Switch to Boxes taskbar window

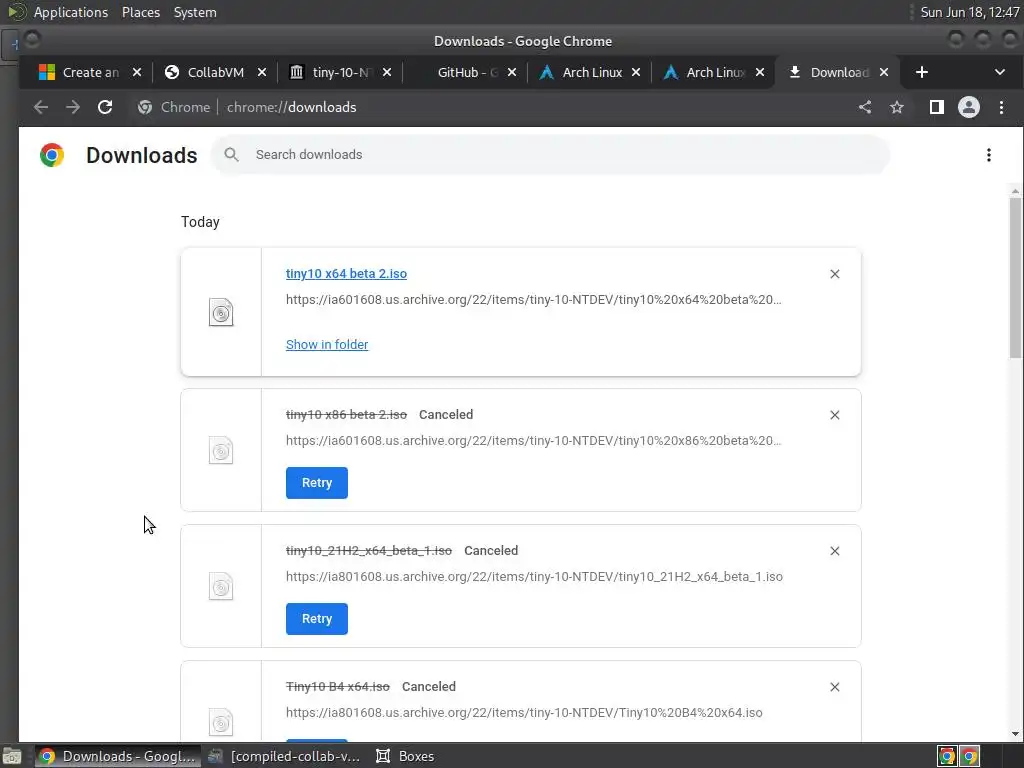[x=406, y=756]
